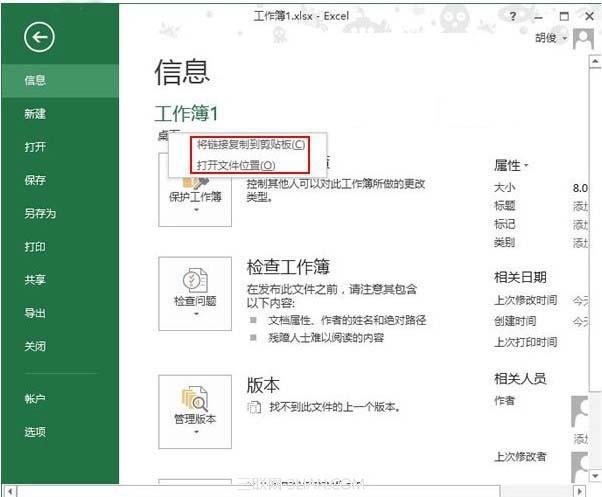Click the last modified by avatar

(580, 467)
